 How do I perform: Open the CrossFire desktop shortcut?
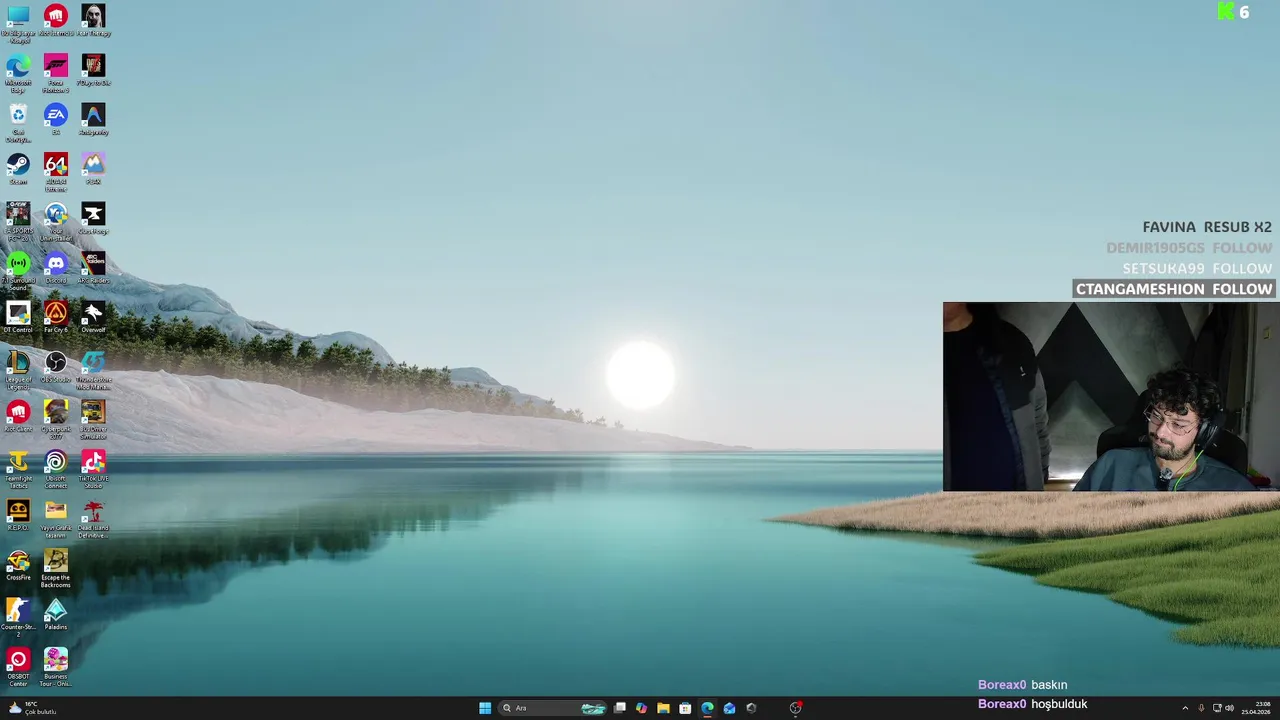pos(18,564)
